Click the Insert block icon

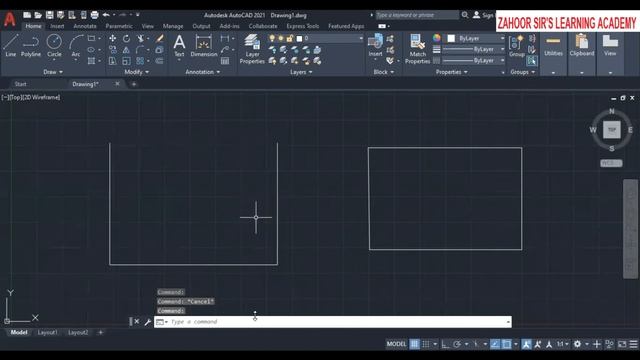pos(376,45)
